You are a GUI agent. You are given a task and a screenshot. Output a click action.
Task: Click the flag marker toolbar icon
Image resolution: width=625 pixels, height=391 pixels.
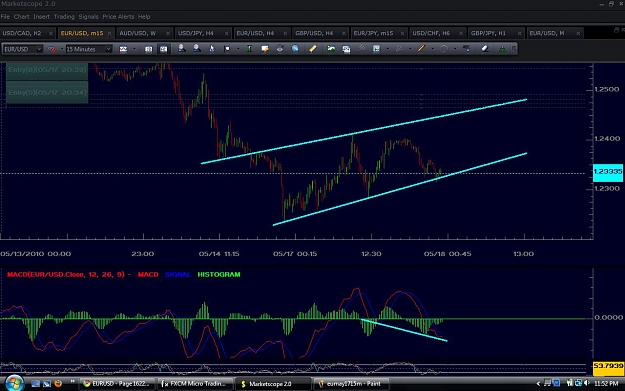pyautogui.click(x=227, y=49)
